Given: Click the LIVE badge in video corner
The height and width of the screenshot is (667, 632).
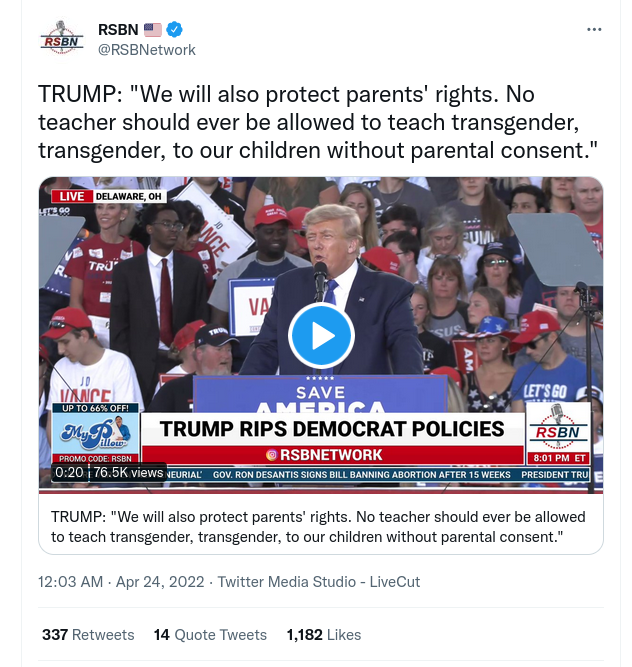Looking at the screenshot, I should tap(71, 196).
